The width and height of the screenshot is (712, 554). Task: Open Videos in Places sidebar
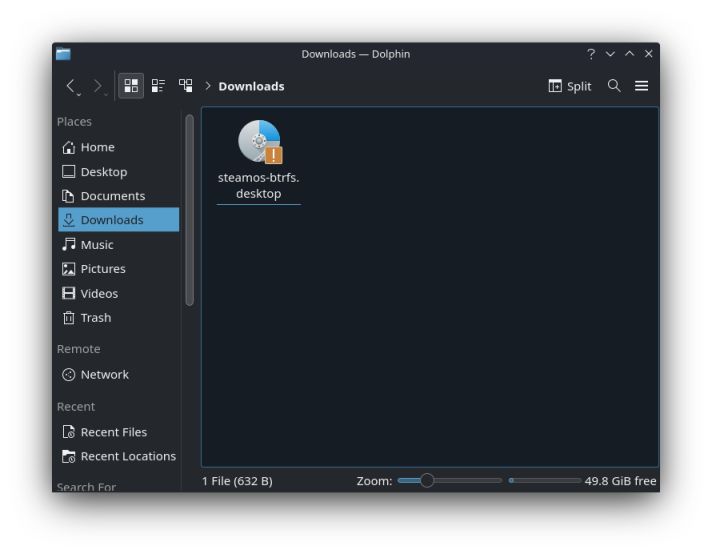click(x=119, y=293)
